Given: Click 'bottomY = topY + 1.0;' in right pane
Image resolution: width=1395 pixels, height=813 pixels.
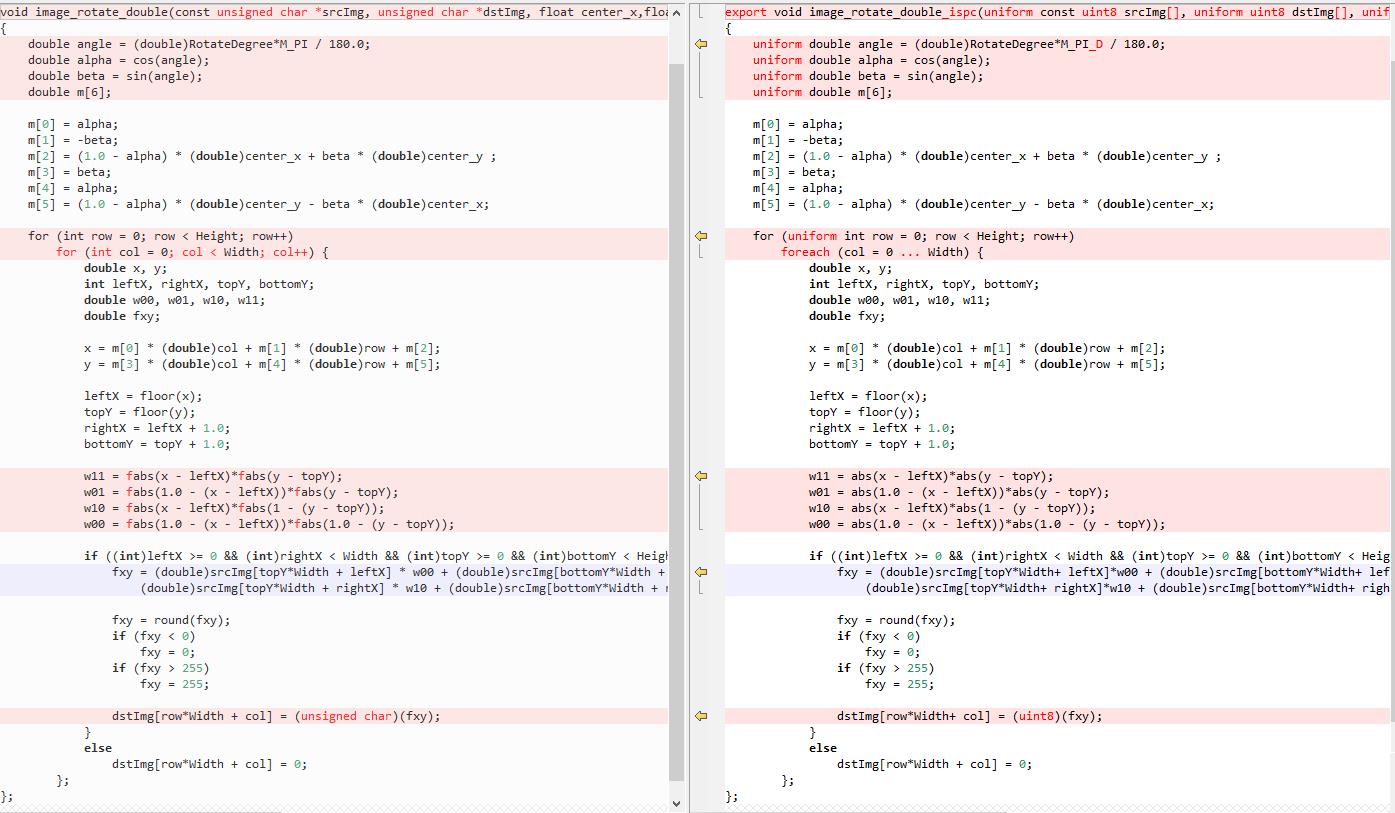Looking at the screenshot, I should click(882, 444).
